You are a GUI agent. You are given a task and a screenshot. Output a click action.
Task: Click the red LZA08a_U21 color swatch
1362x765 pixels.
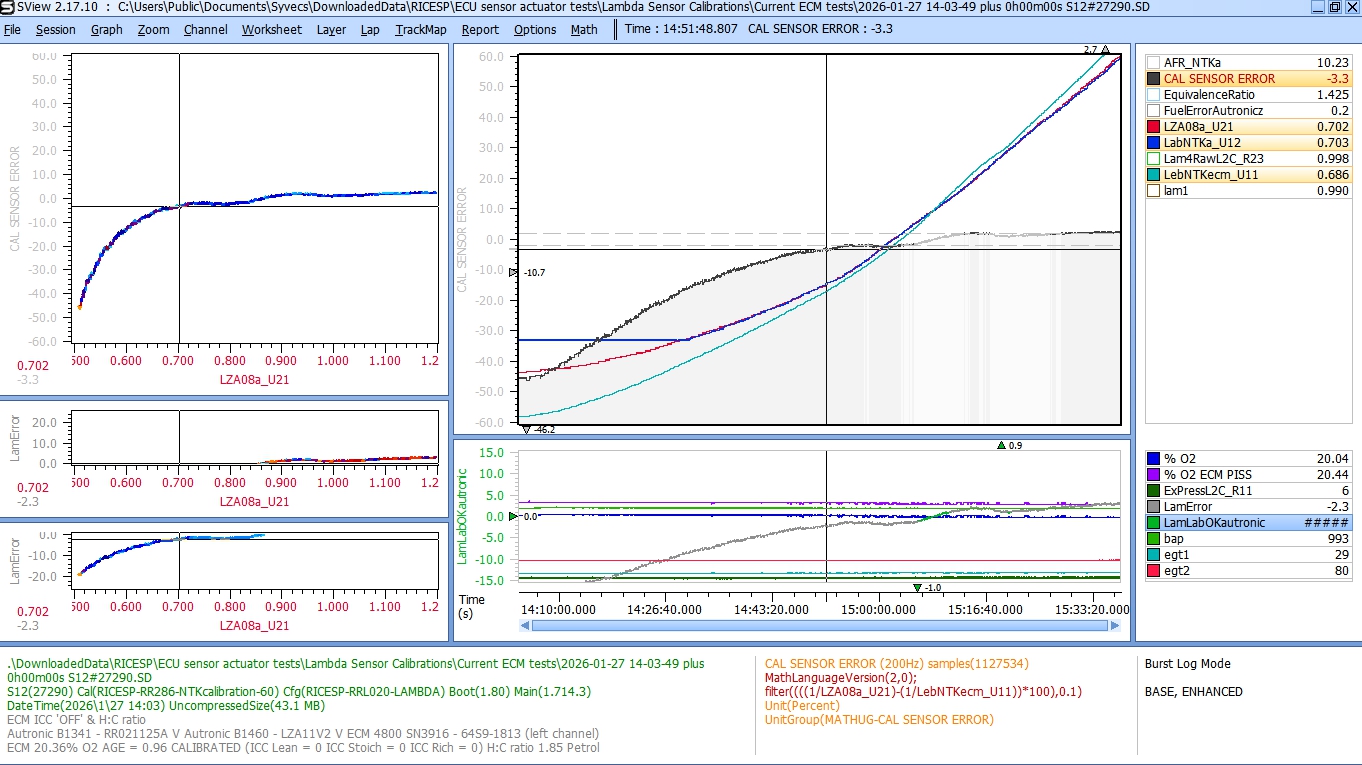[x=1153, y=126]
